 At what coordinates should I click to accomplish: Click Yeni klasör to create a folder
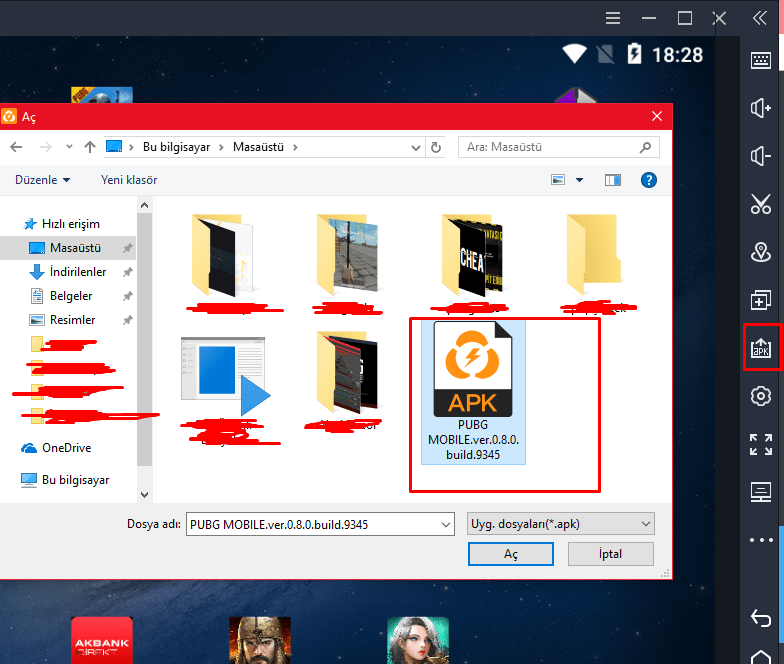point(129,180)
